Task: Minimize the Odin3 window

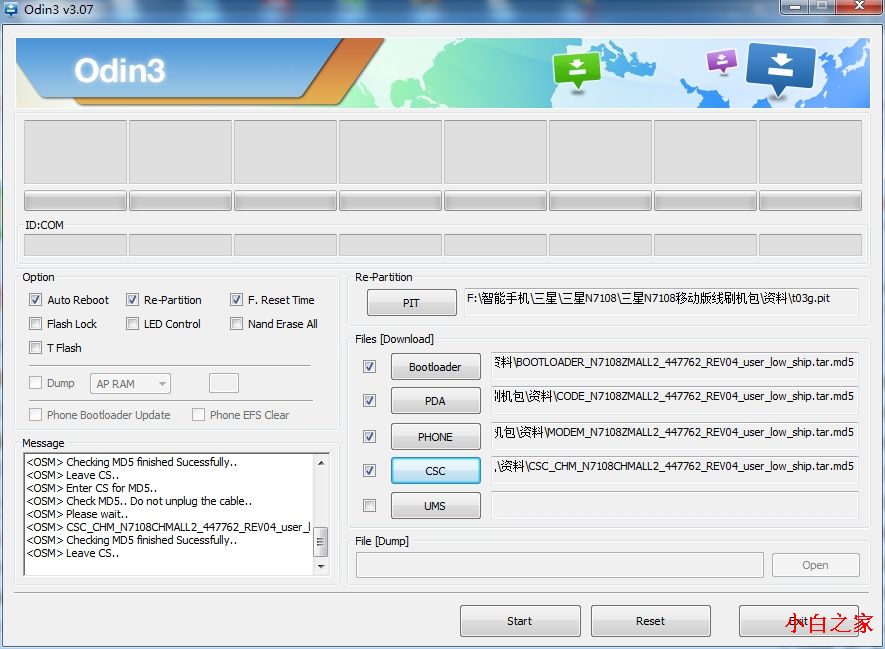Action: click(x=795, y=6)
